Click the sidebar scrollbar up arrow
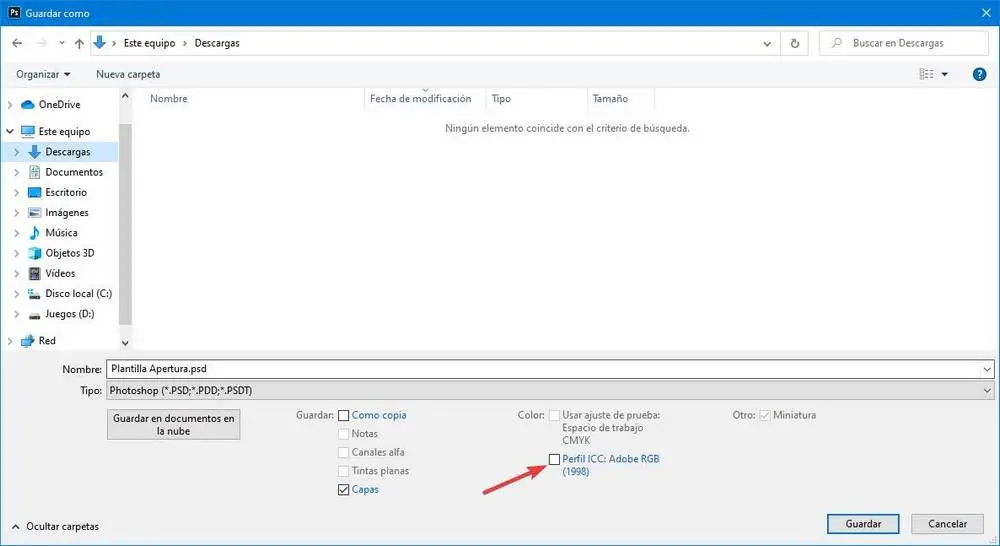 [125, 96]
